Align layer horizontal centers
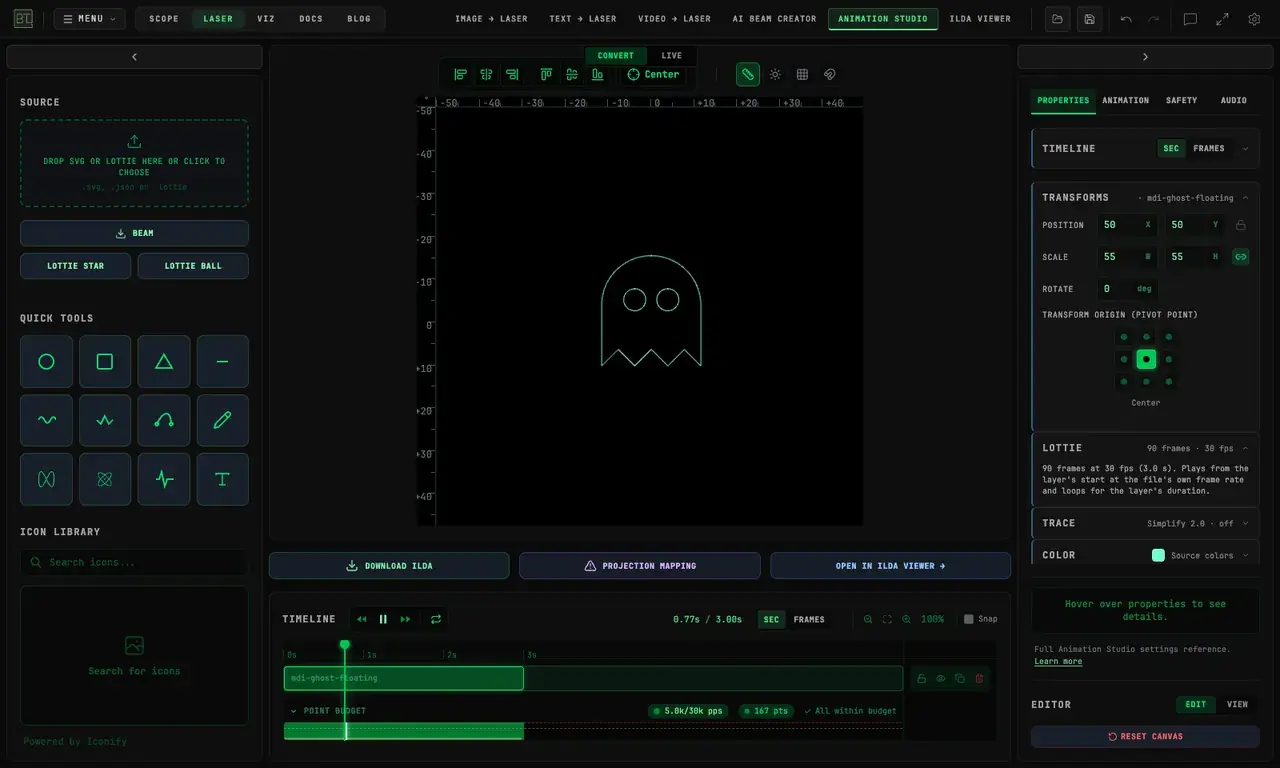The height and width of the screenshot is (768, 1280). [486, 74]
